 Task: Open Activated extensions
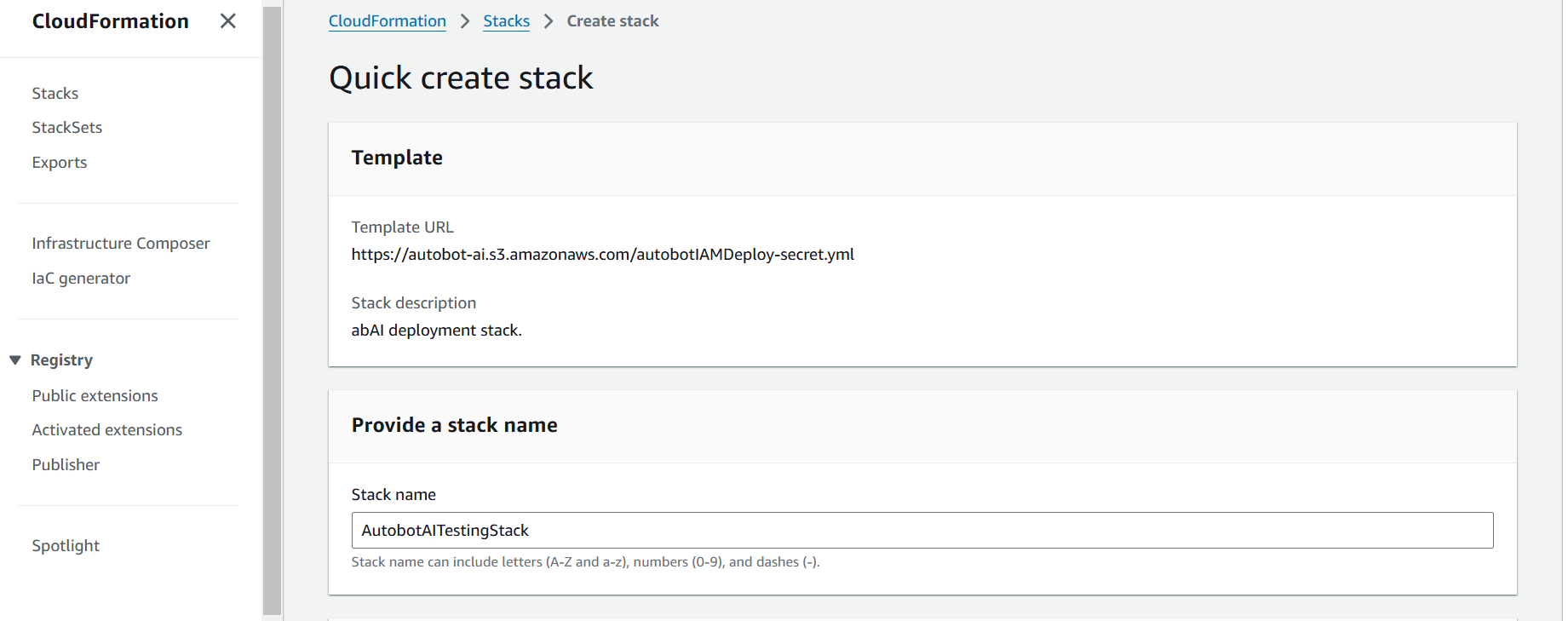107,430
